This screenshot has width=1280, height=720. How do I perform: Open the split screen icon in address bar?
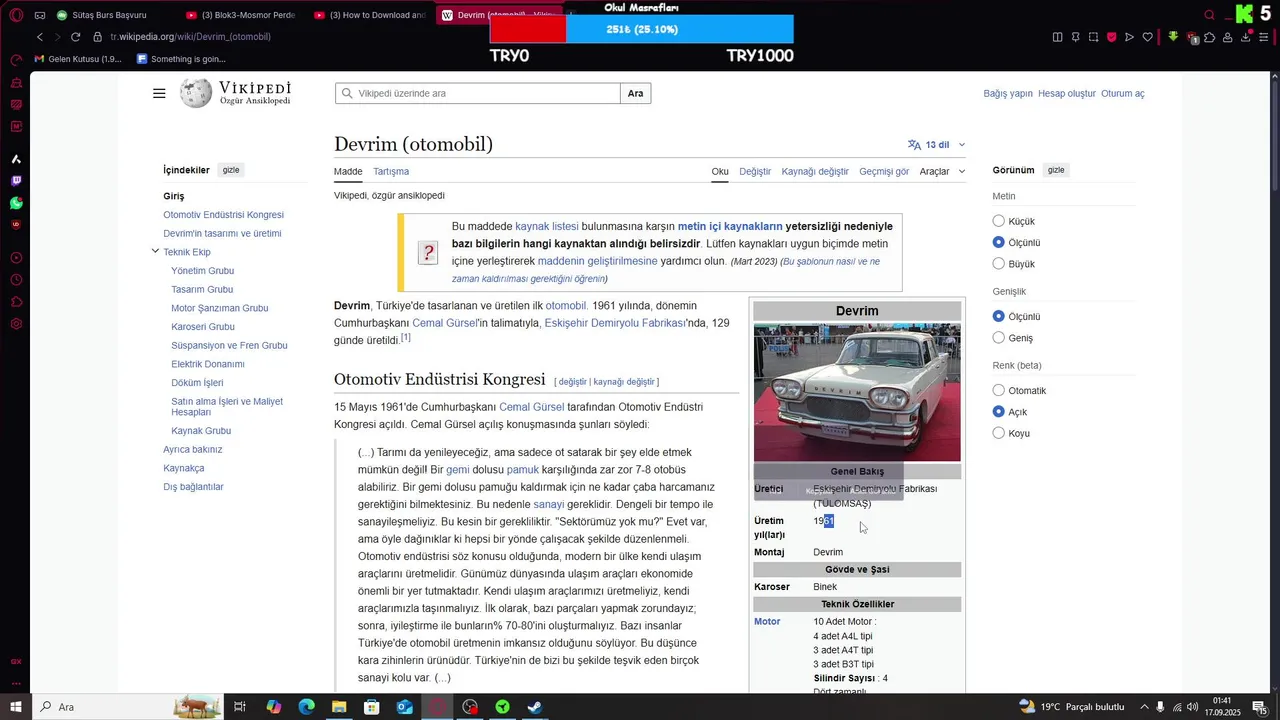(1058, 37)
